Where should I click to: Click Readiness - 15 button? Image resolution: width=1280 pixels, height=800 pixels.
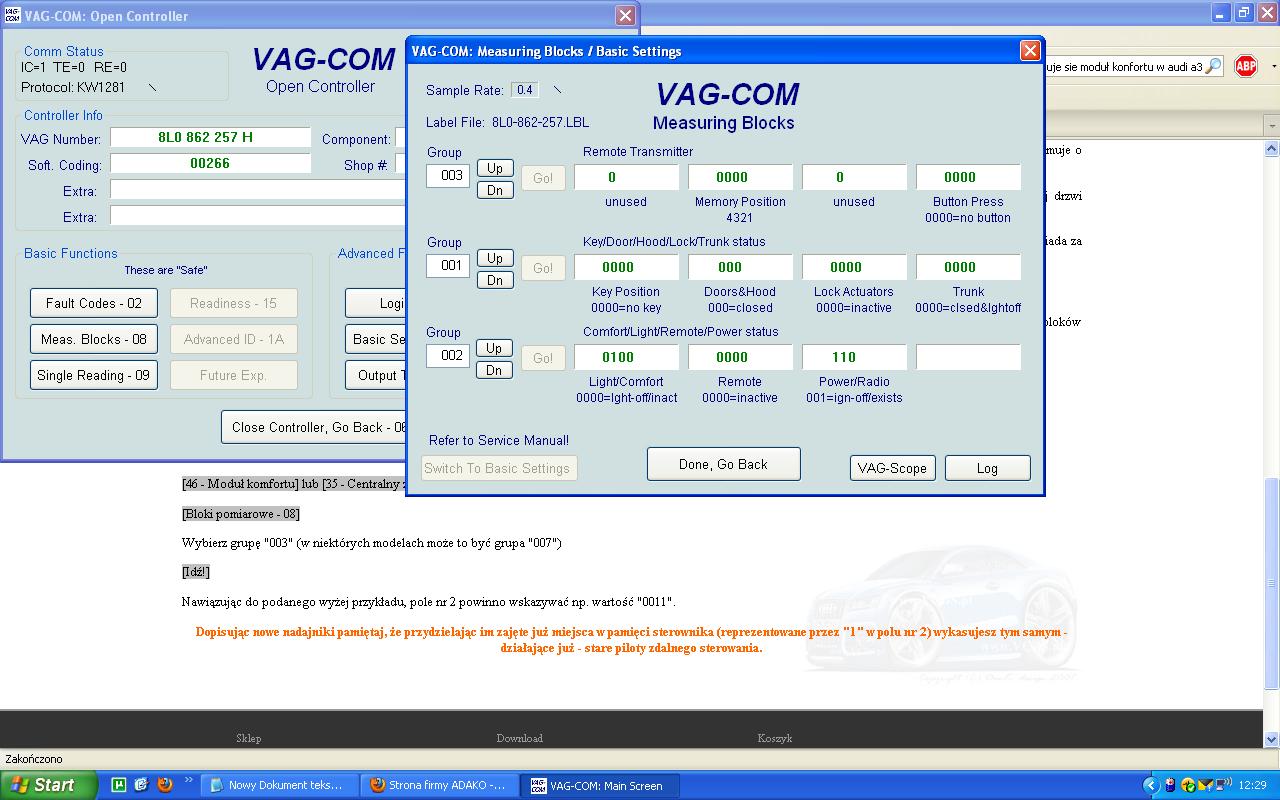coord(234,303)
